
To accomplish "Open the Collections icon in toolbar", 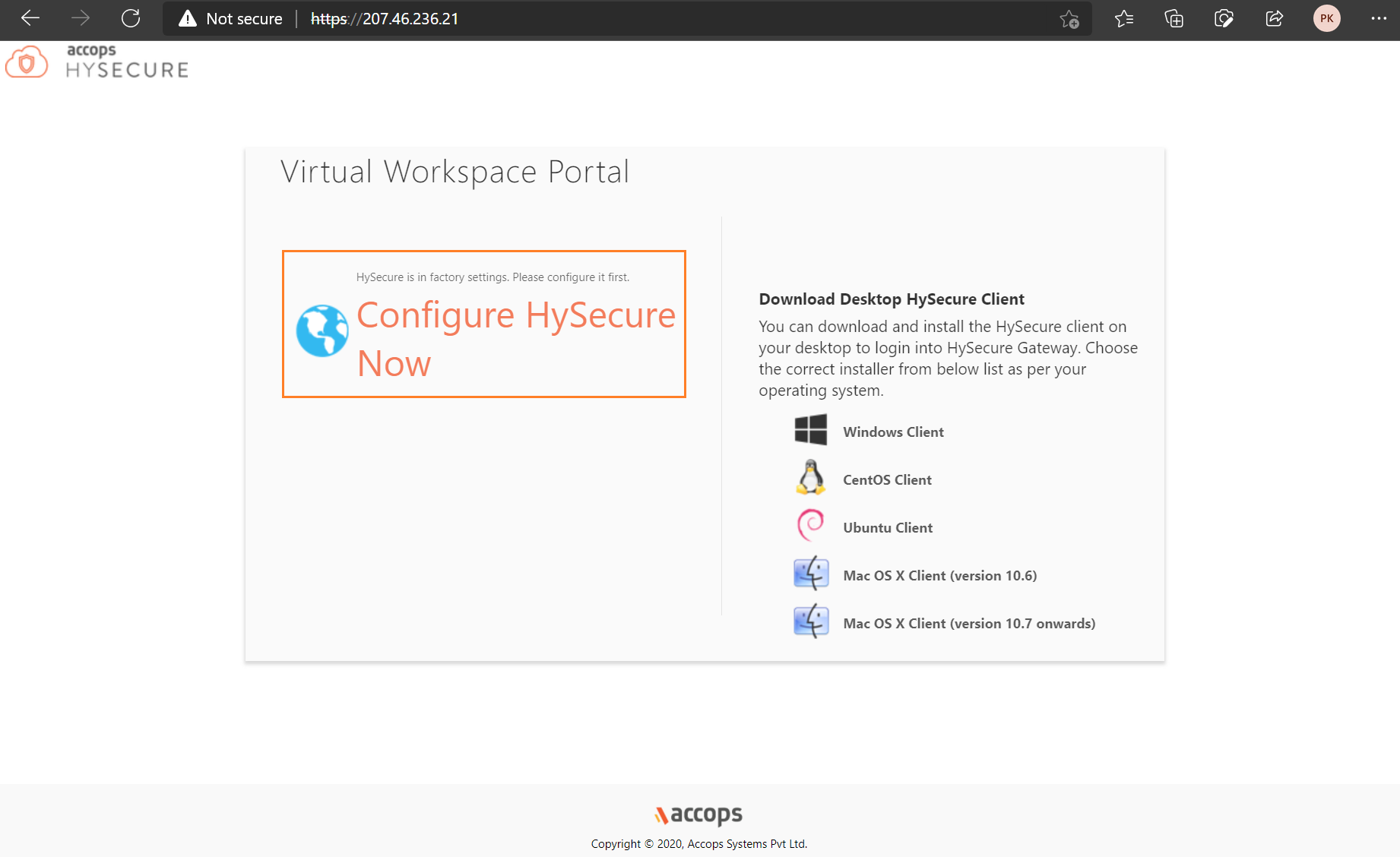I will (x=1174, y=19).
